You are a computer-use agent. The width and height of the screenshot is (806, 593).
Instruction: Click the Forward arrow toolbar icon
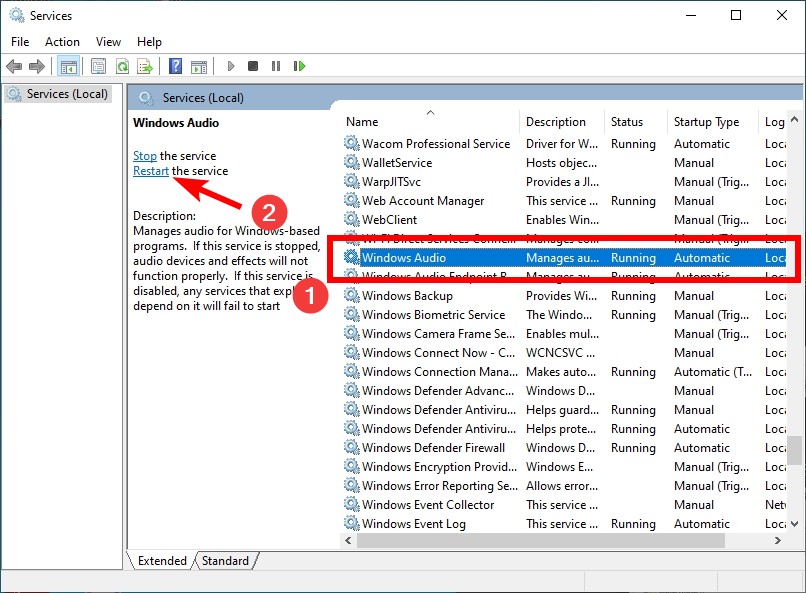coord(37,66)
